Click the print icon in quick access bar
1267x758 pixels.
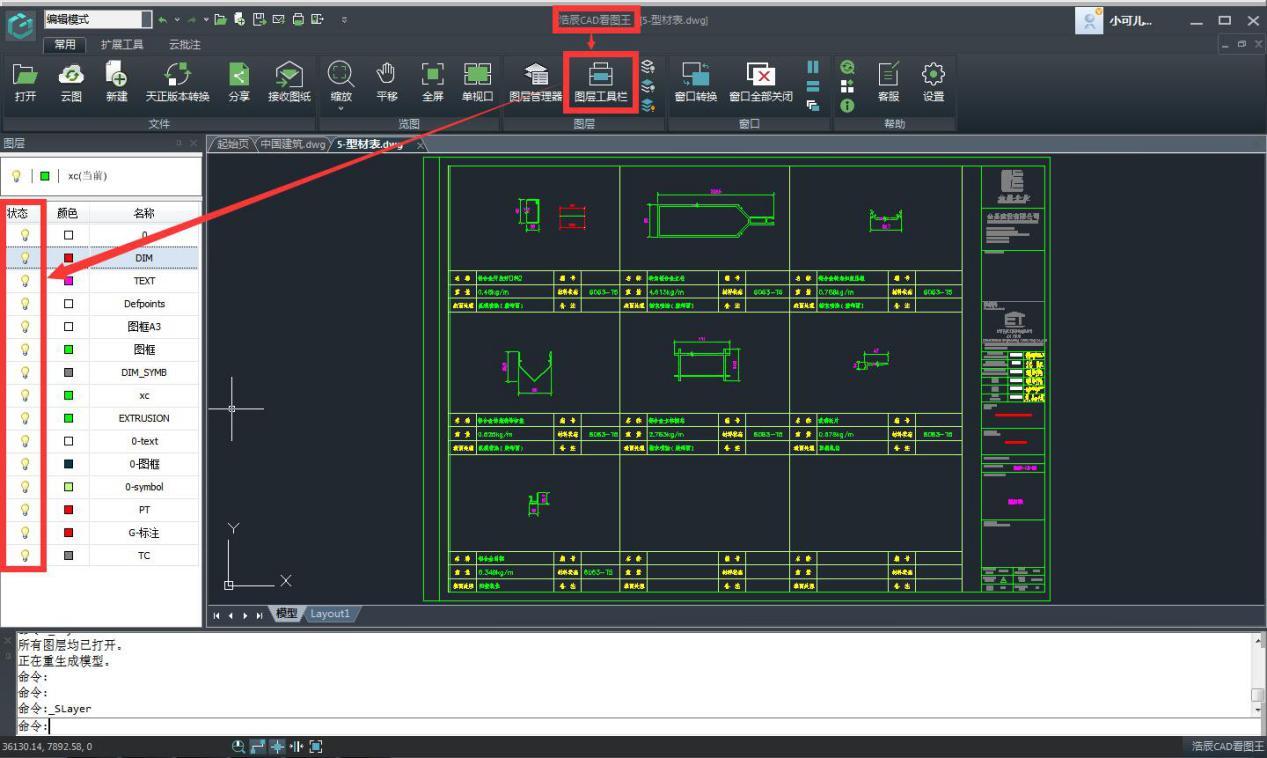[298, 19]
